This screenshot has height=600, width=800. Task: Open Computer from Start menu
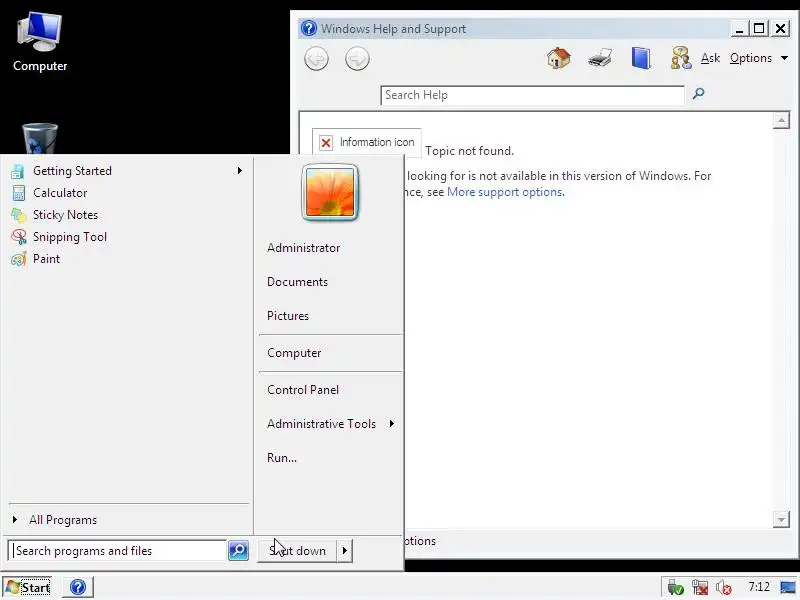click(294, 353)
